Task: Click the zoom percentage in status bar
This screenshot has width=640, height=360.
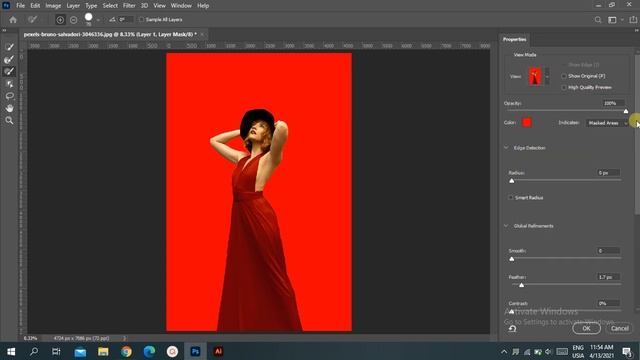Action: pyautogui.click(x=30, y=338)
